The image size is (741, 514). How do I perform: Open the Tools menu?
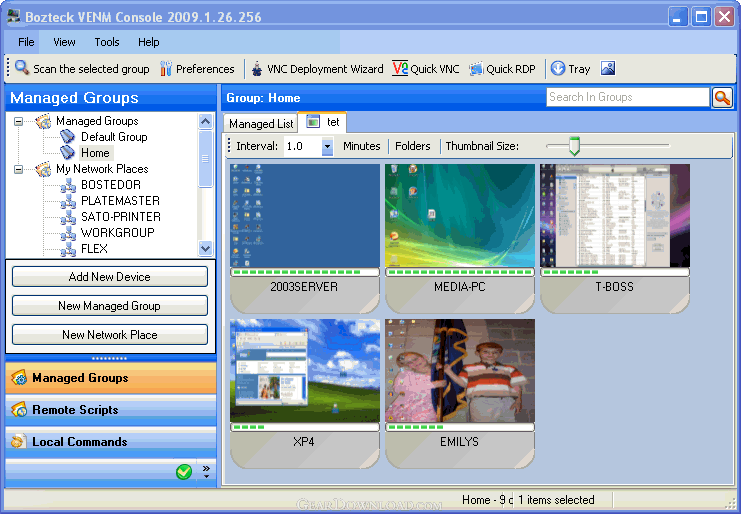pyautogui.click(x=107, y=42)
